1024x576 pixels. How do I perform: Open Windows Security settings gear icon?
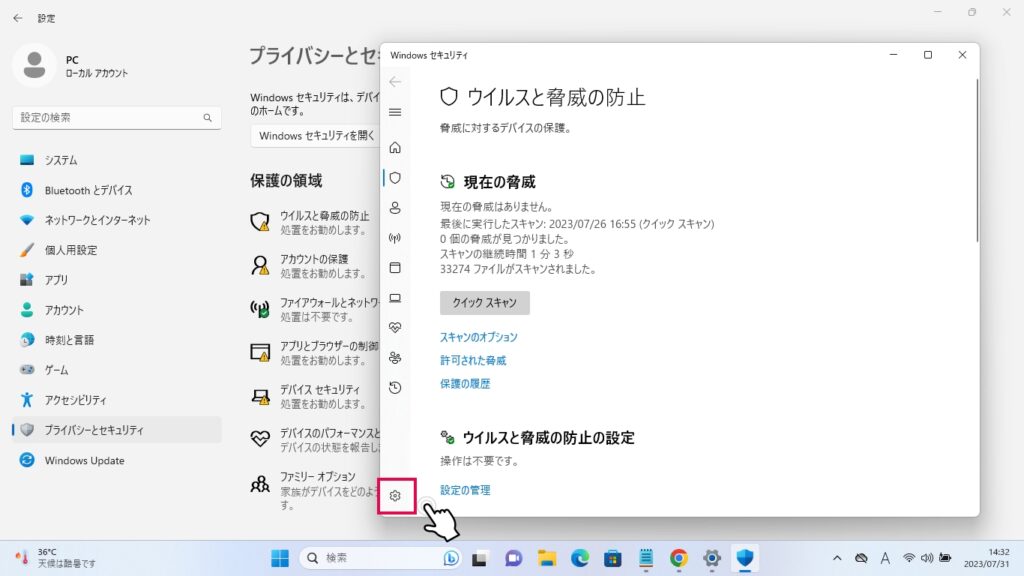396,496
